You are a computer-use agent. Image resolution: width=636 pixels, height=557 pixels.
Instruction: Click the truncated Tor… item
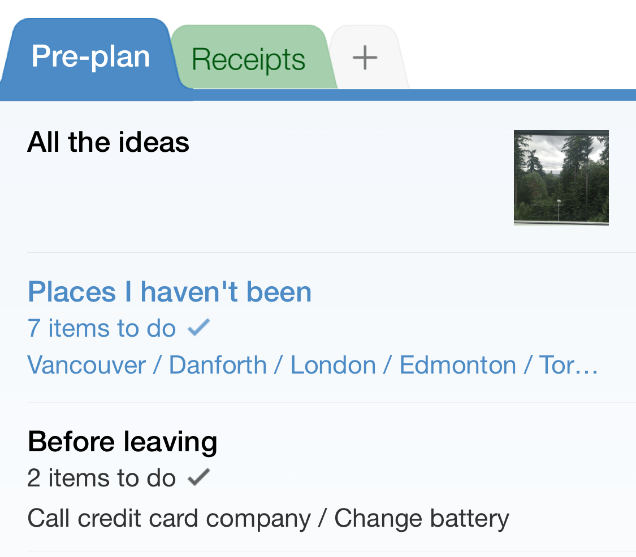(x=568, y=365)
